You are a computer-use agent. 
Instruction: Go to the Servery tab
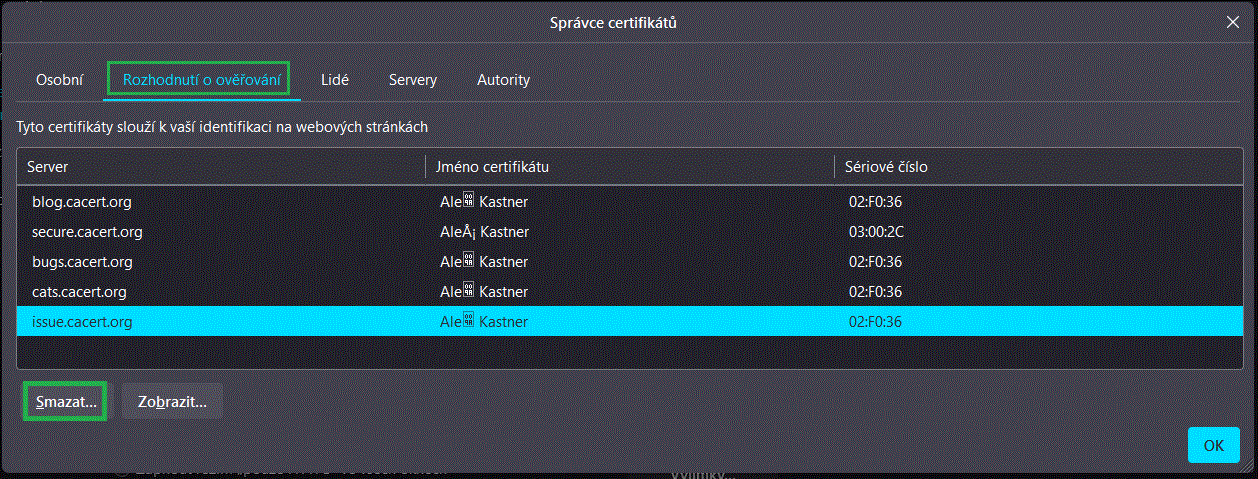point(413,80)
